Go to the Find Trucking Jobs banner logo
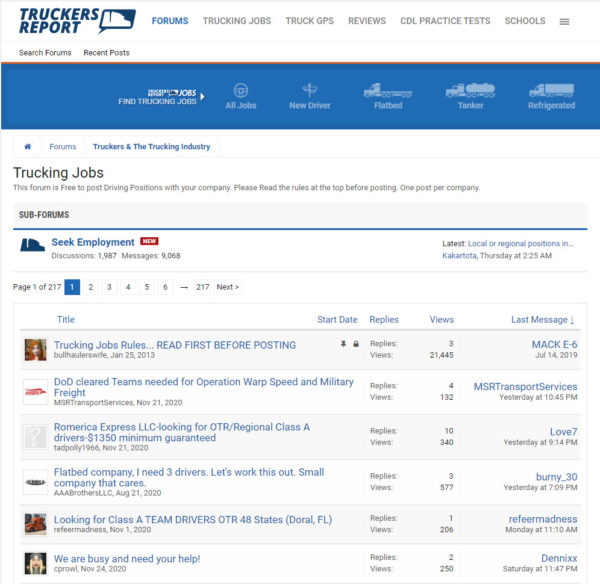The image size is (600, 584). coord(161,97)
